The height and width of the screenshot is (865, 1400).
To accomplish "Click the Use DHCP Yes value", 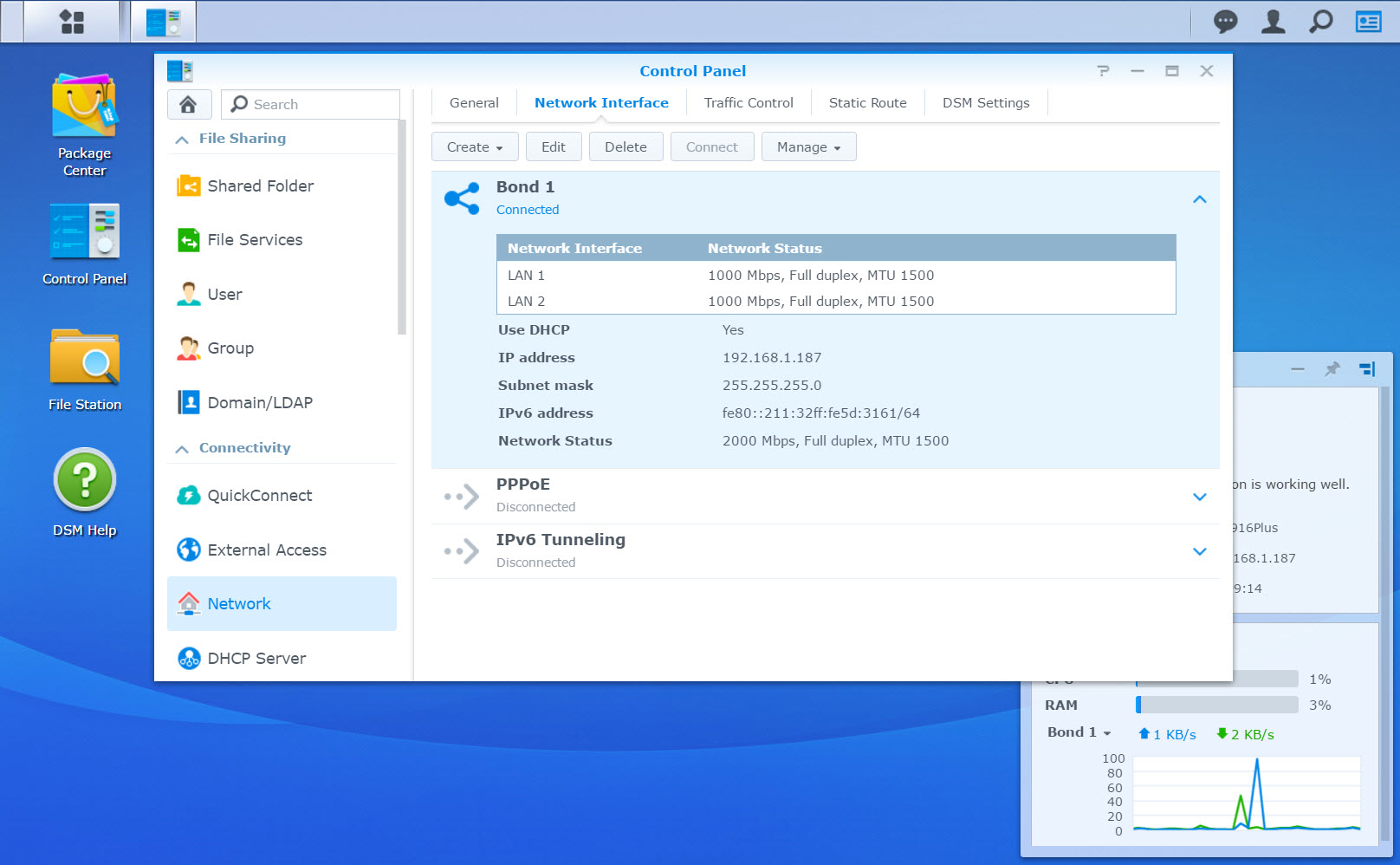I will point(733,329).
